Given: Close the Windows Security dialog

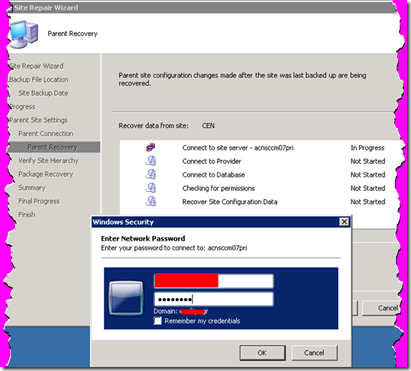Looking at the screenshot, I should [x=344, y=222].
